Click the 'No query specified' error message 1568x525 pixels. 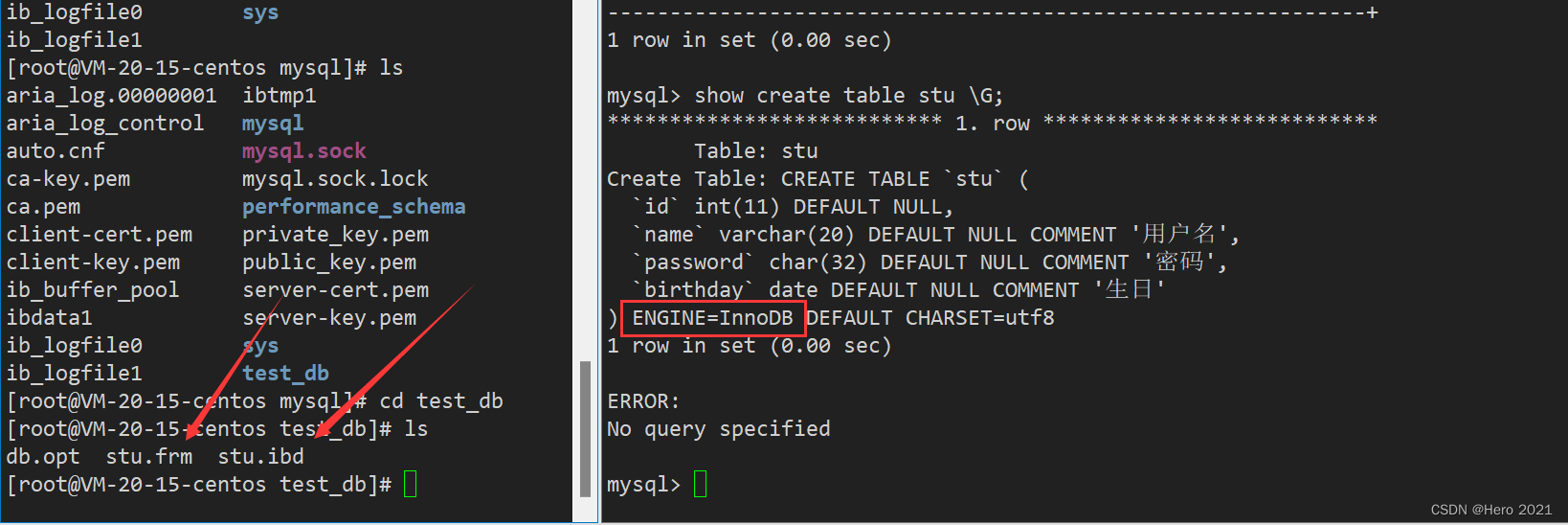click(x=719, y=429)
